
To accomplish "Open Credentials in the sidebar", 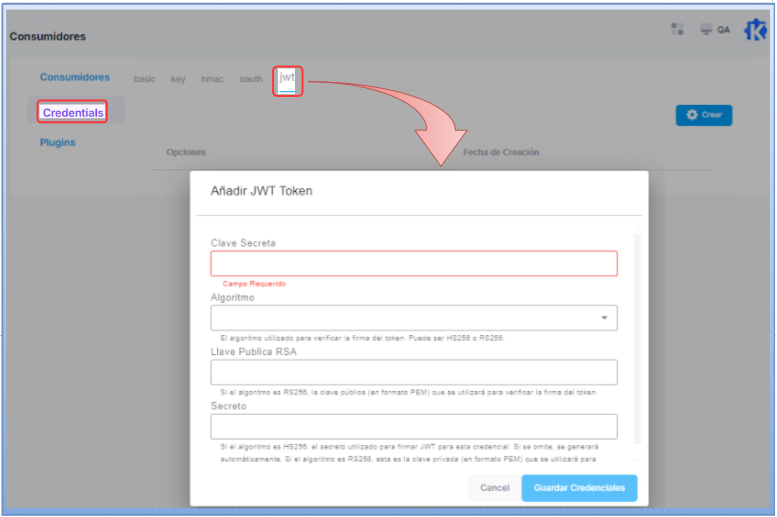I will tap(73, 113).
